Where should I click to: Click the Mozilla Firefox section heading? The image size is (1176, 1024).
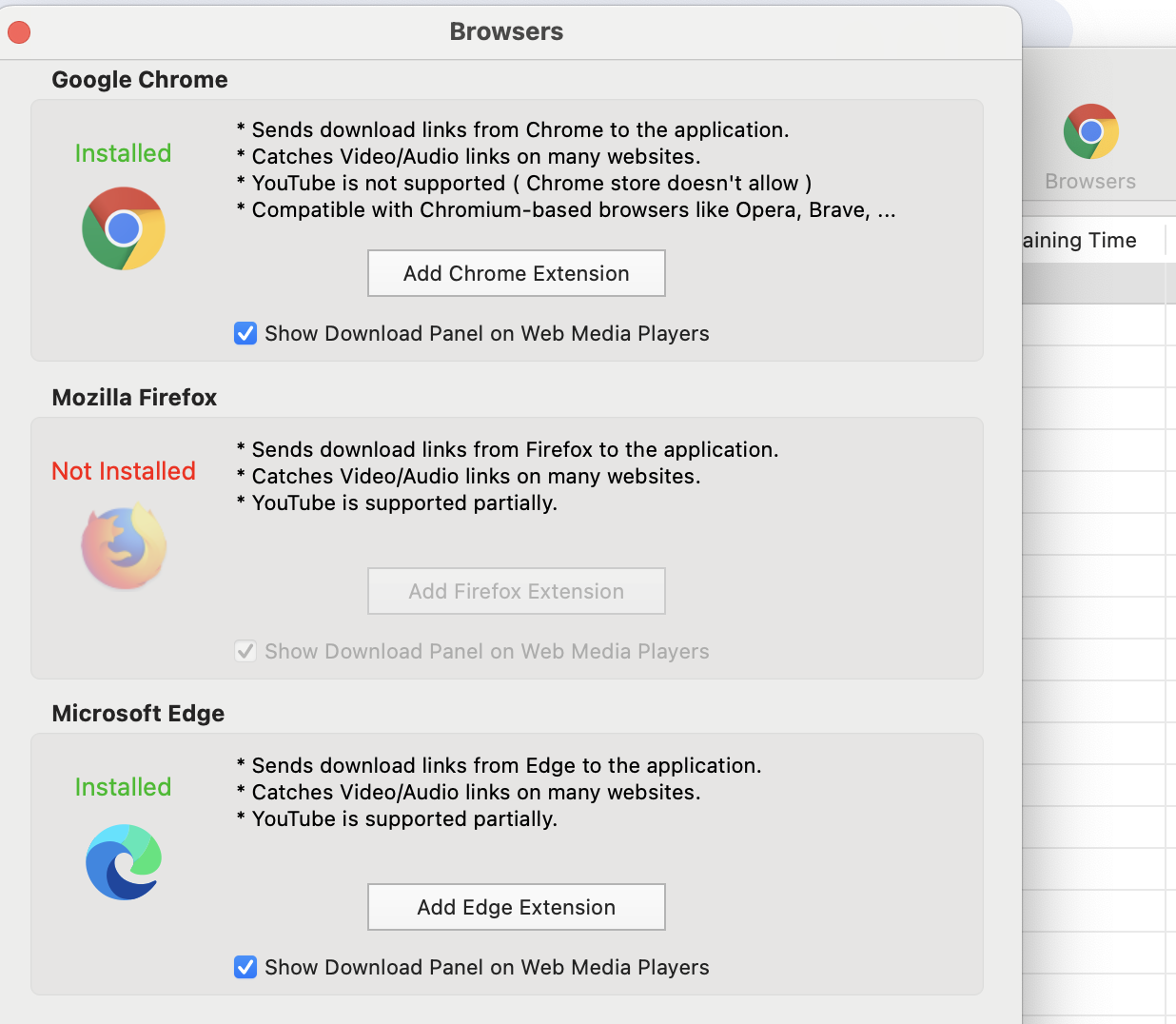[134, 398]
